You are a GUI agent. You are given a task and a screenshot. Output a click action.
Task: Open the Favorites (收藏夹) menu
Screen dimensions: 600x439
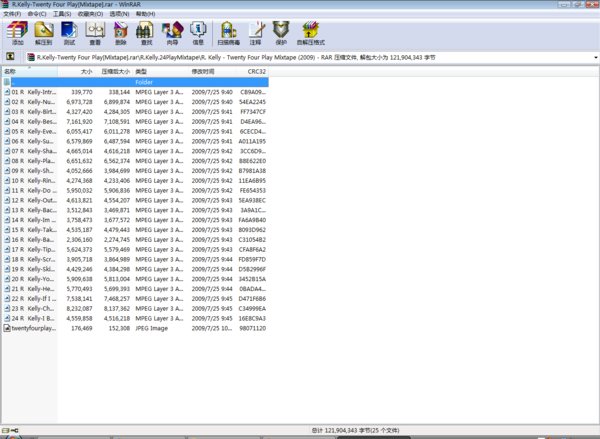coord(90,14)
